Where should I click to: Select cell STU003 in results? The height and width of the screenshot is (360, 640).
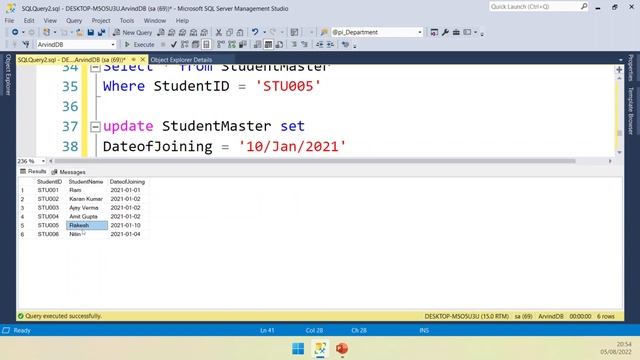click(x=48, y=208)
